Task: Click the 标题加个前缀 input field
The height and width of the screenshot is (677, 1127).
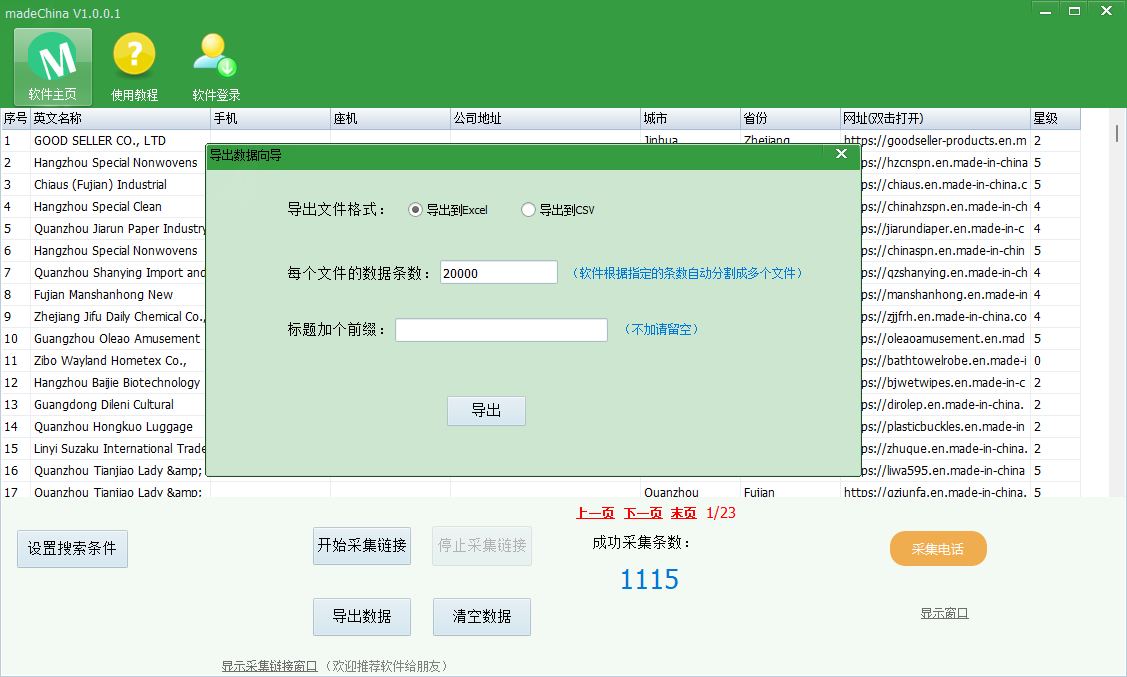Action: click(501, 330)
